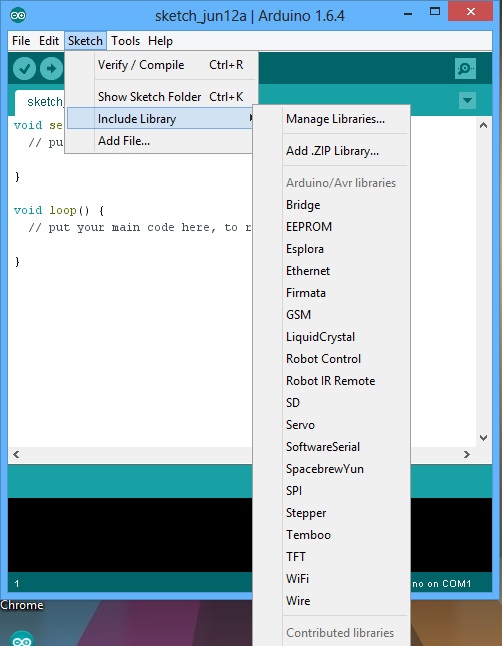502x646 pixels.
Task: Click the Arduino desktop icon below Chrome
Action: [21, 639]
